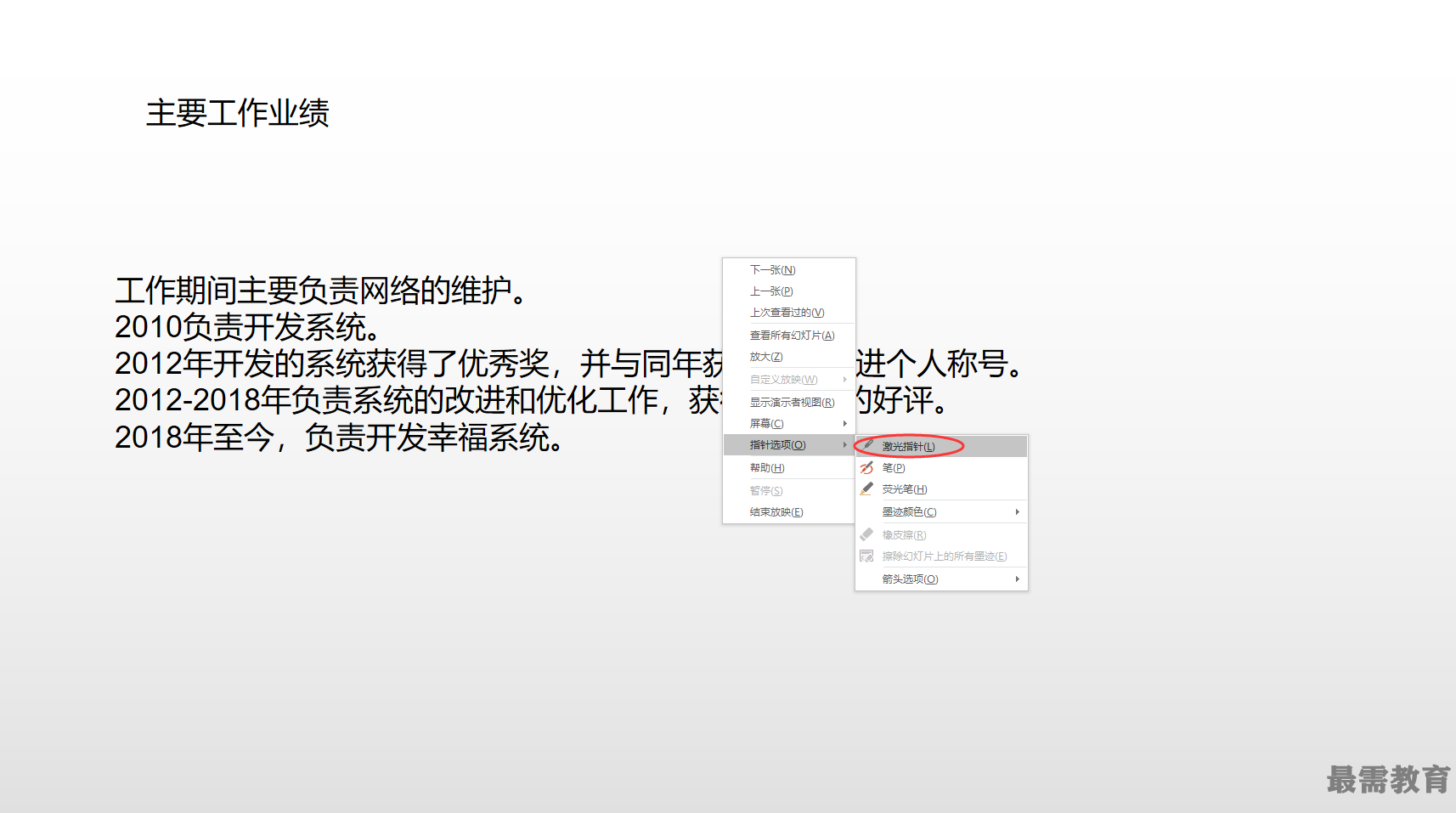Select 上次查看过的(V) menu entry
The width and height of the screenshot is (1456, 813).
tap(789, 312)
